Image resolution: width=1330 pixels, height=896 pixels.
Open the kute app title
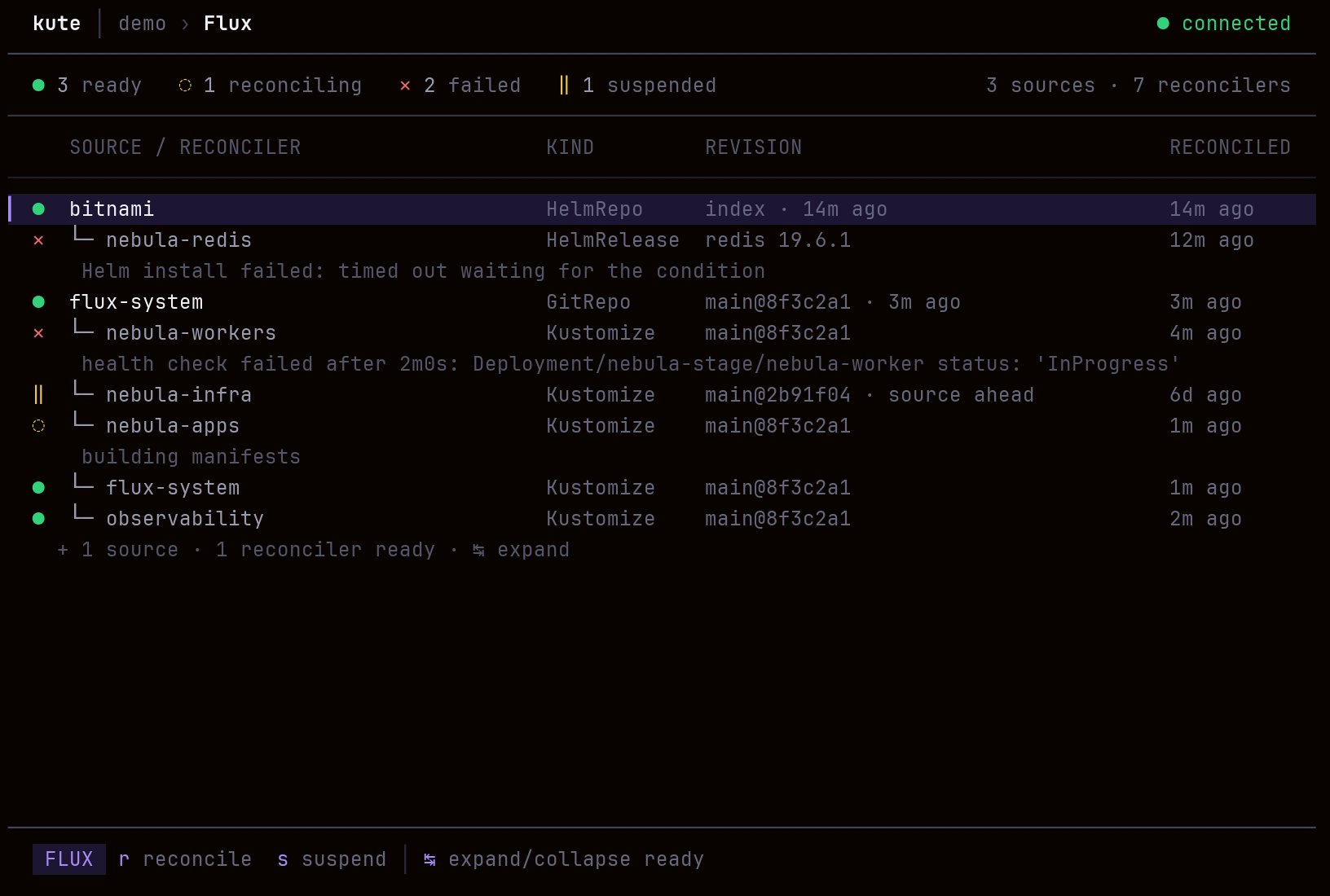coord(57,24)
